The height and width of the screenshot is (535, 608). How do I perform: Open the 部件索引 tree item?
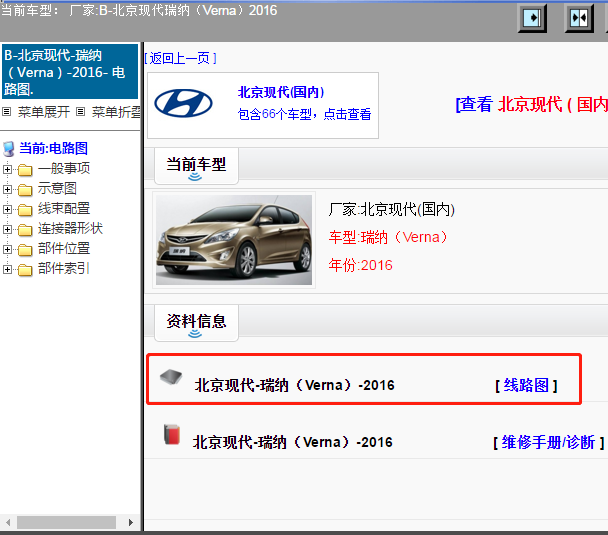point(64,268)
